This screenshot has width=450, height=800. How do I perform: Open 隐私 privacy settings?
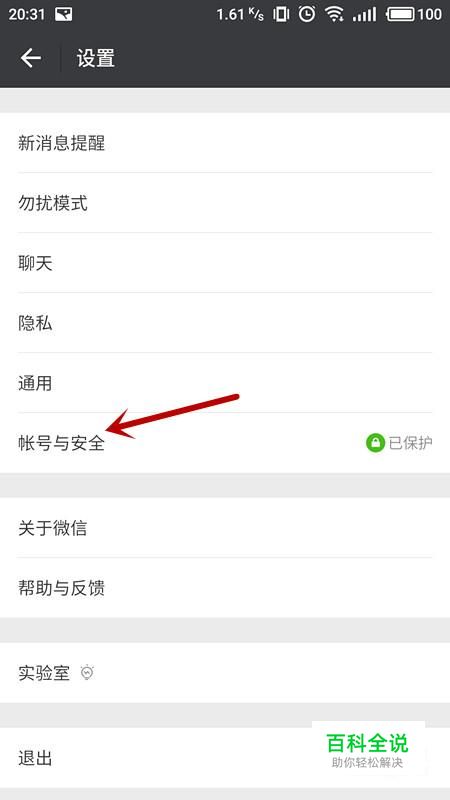(x=225, y=323)
